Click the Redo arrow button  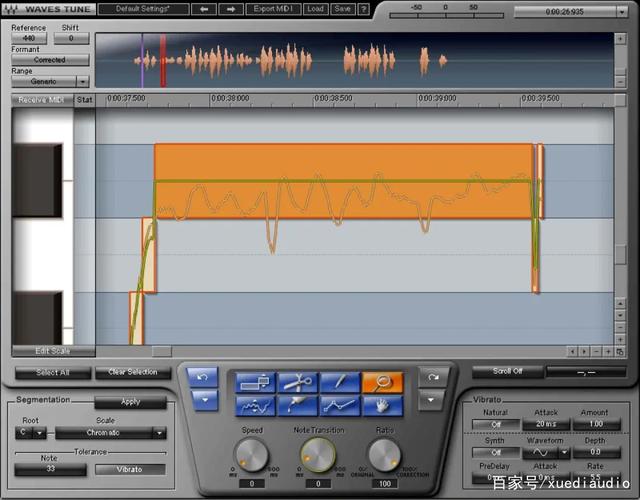(433, 377)
